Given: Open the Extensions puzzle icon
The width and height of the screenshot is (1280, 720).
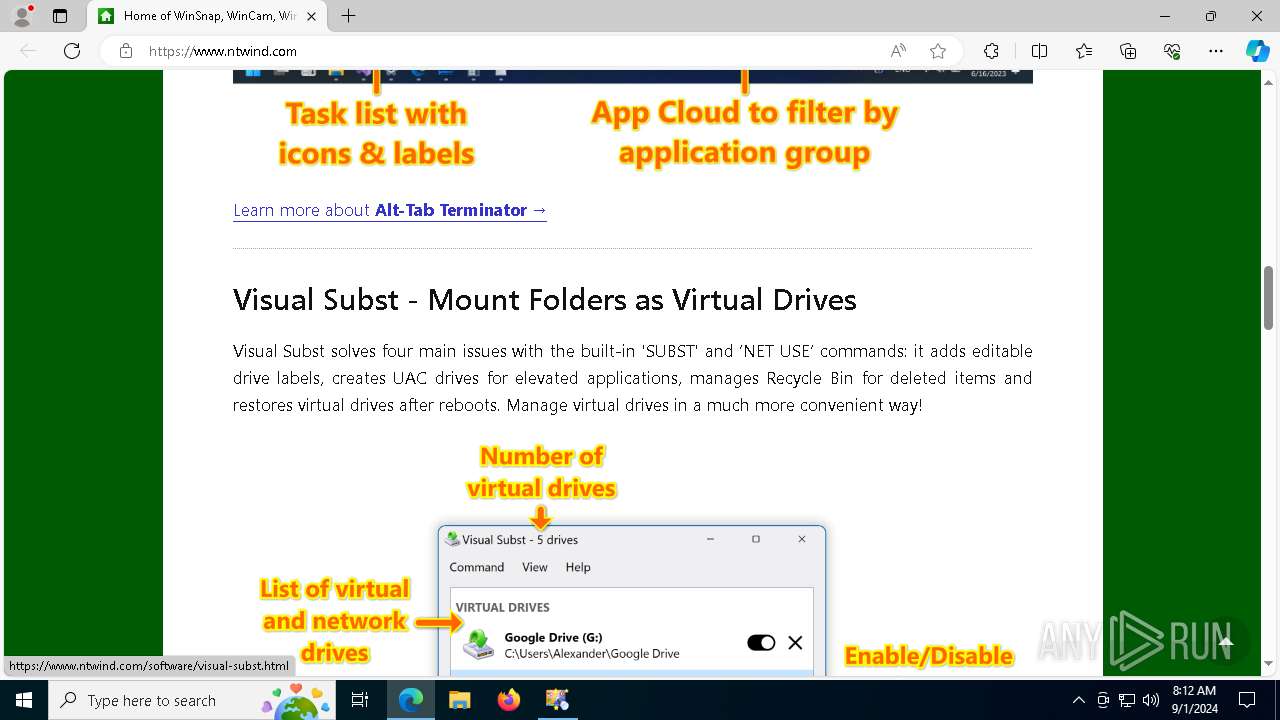Looking at the screenshot, I should click(991, 51).
